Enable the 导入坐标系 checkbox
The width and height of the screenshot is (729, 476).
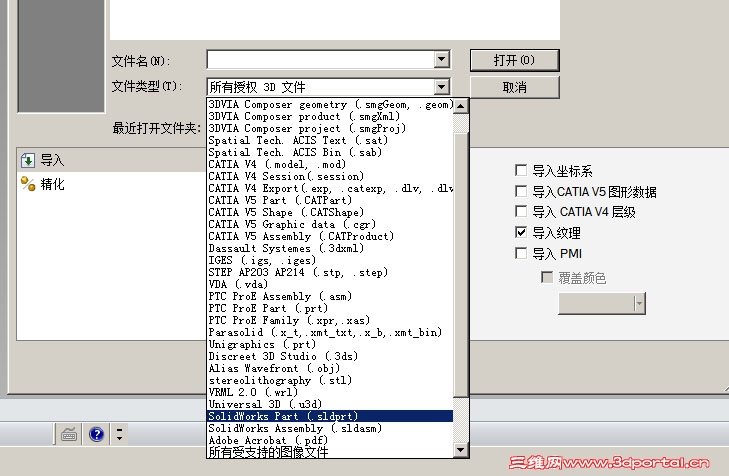coord(521,170)
